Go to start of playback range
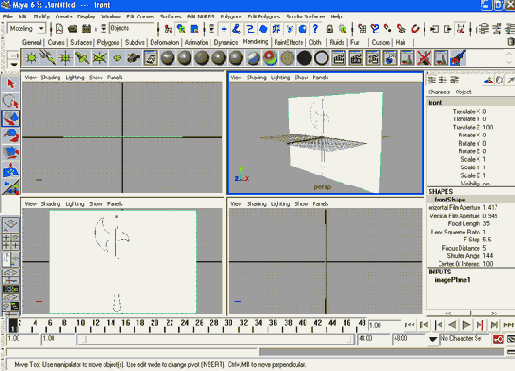This screenshot has width=515, height=371. (x=410, y=325)
